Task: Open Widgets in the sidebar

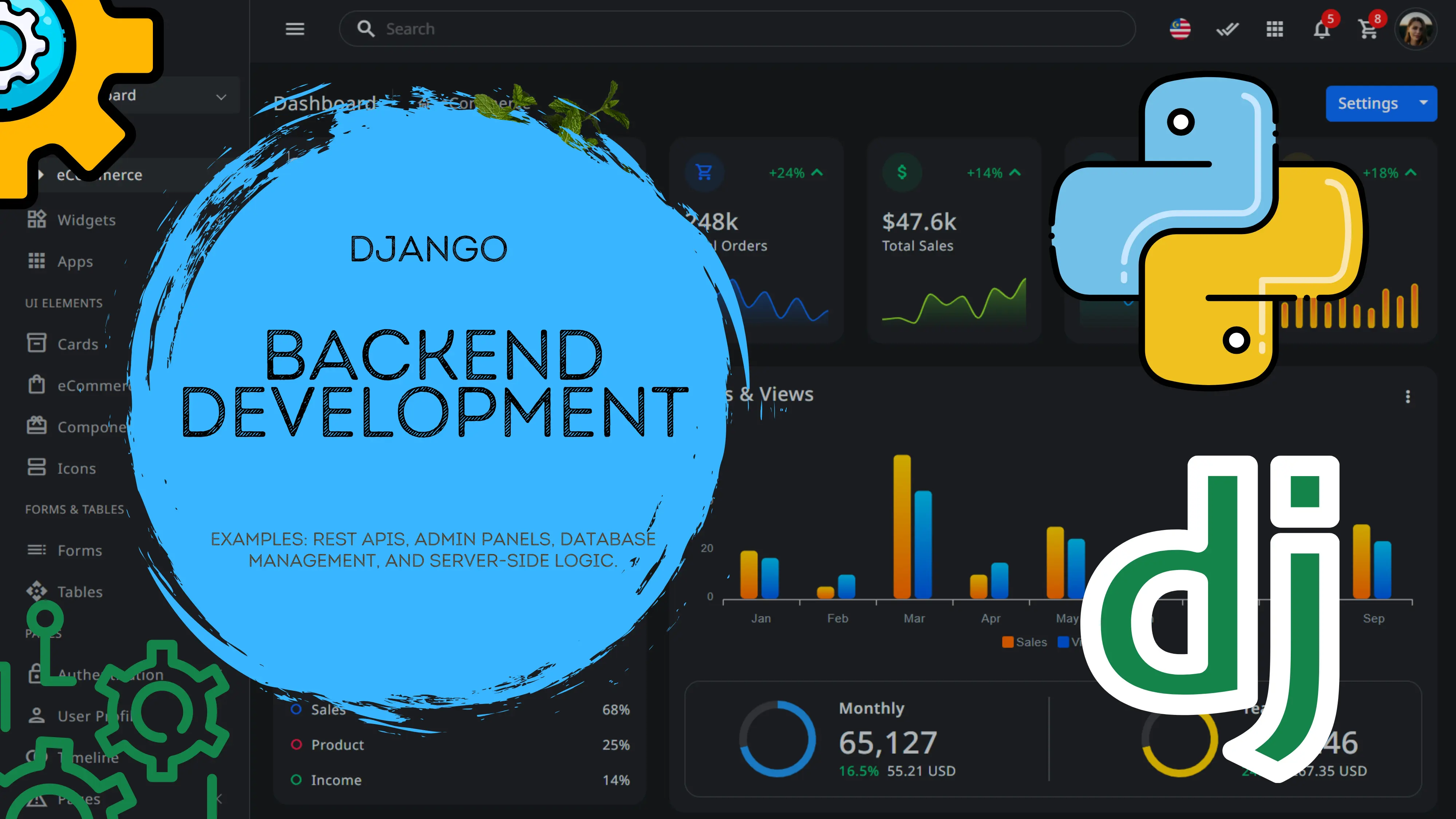Action: click(x=86, y=220)
